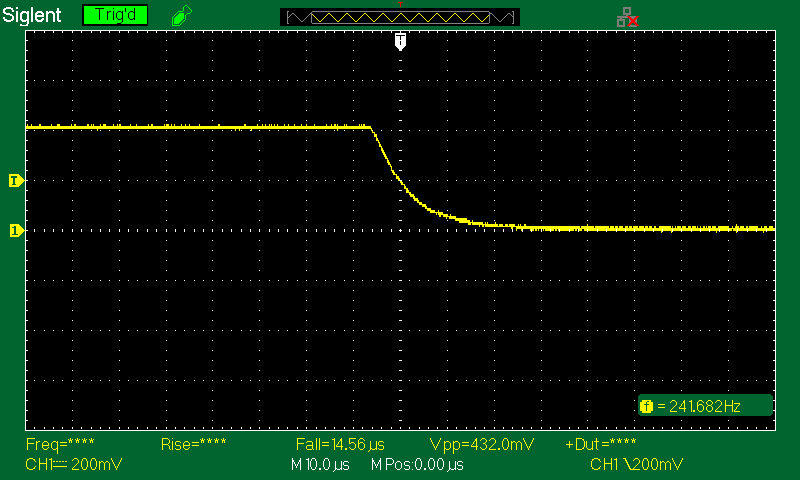Open the CH1 falling-edge trigger level setting
The width and height of the screenshot is (800, 480).
[x=636, y=465]
